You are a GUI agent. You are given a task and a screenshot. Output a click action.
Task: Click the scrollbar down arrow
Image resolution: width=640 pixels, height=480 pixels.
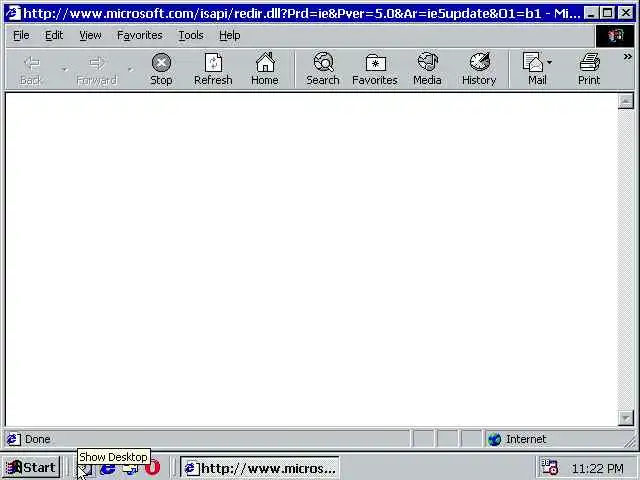[626, 418]
